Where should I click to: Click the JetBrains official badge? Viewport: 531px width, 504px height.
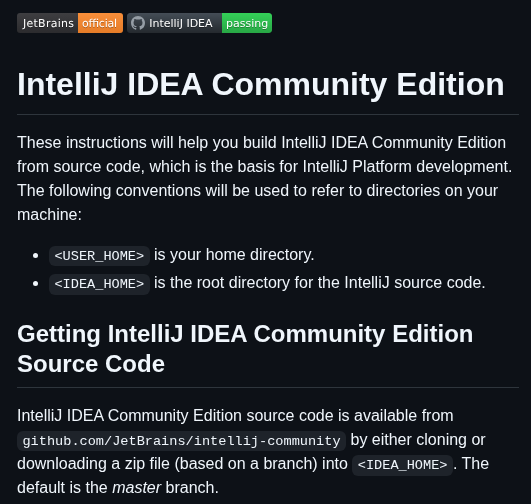[70, 23]
